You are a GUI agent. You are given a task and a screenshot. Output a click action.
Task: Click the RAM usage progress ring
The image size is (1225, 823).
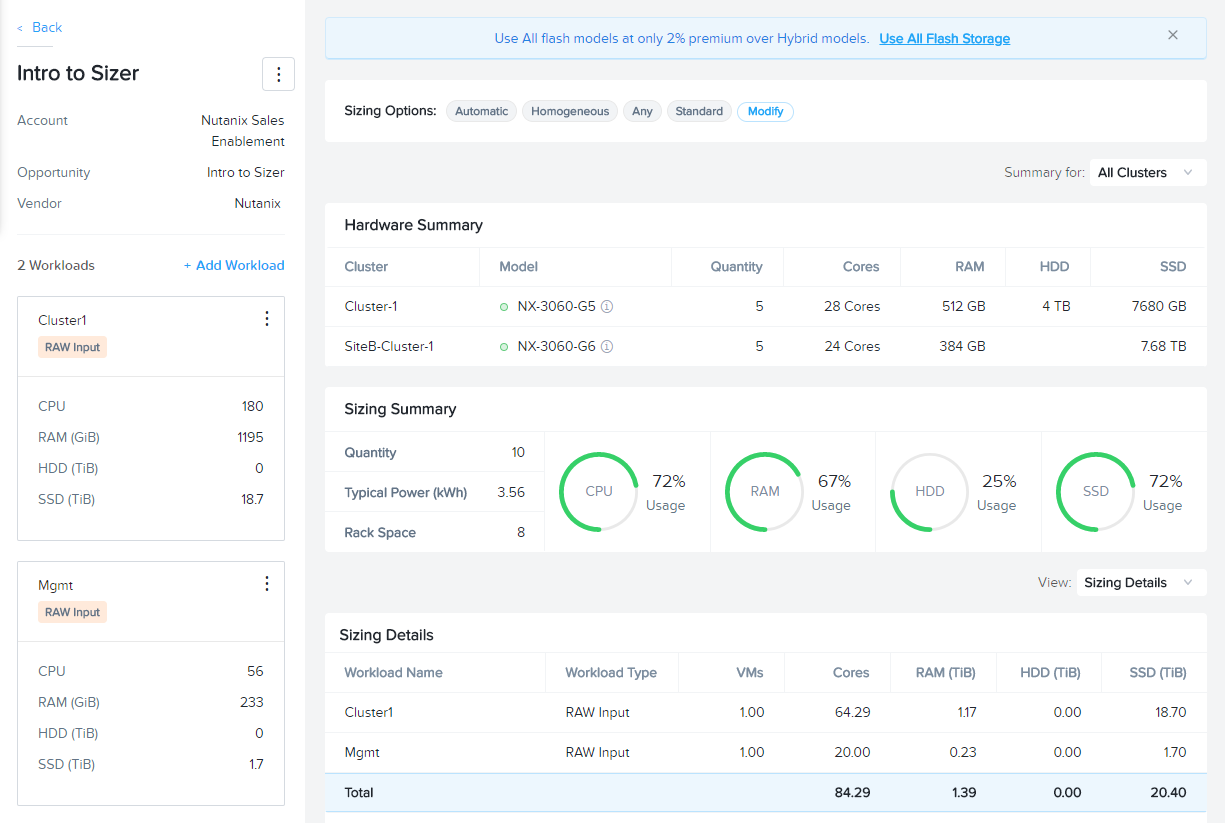[x=765, y=491]
